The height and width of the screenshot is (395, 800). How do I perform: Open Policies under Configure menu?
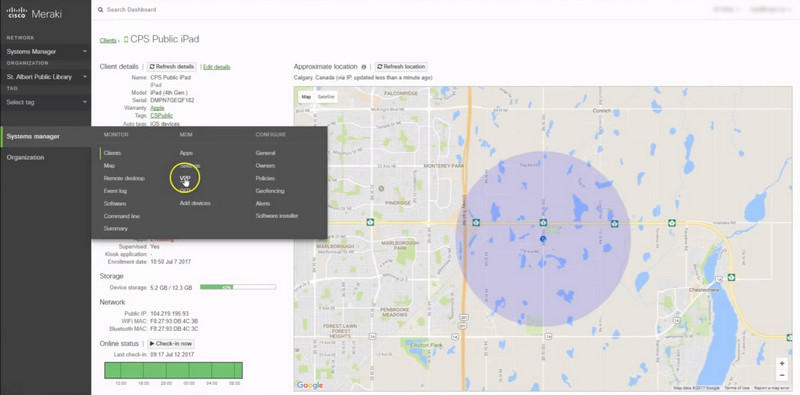pos(265,179)
